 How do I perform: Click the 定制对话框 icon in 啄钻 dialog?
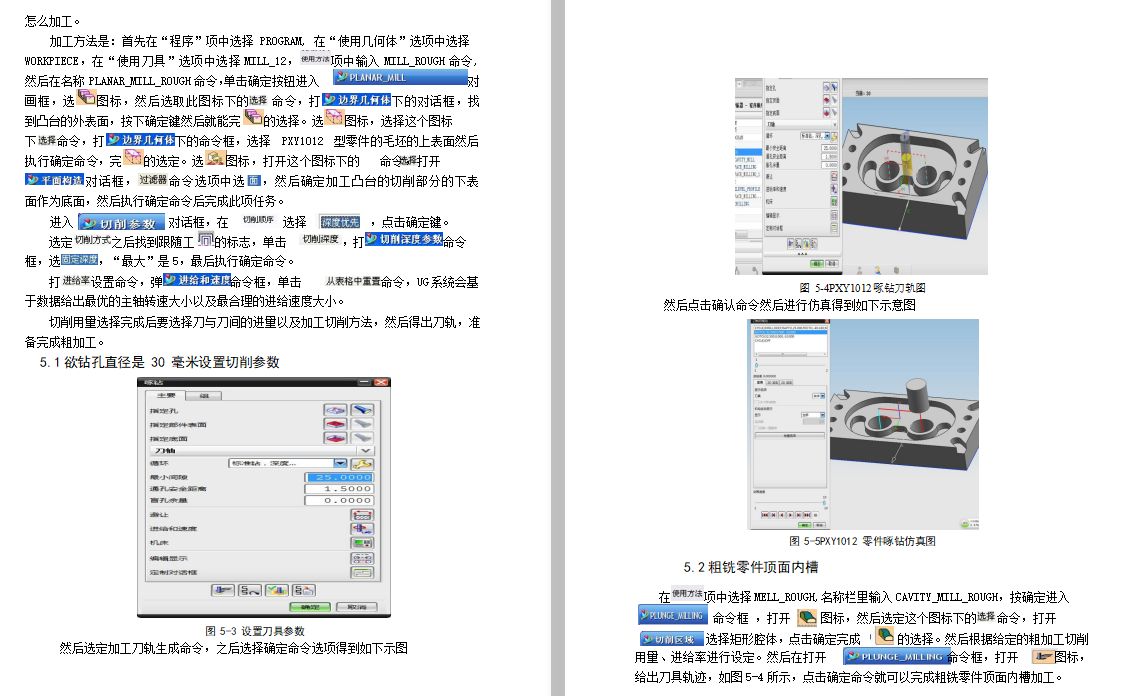pyautogui.click(x=362, y=573)
